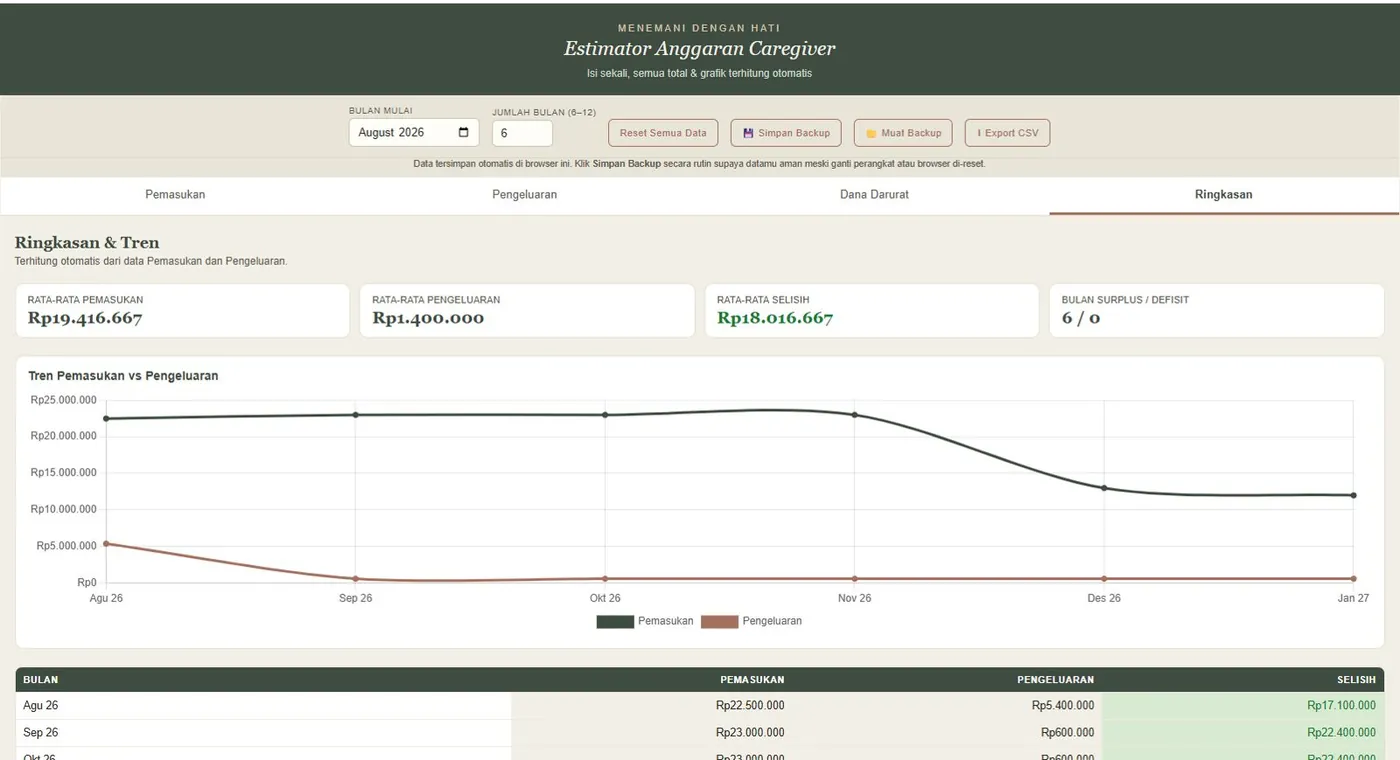1400x760 pixels.
Task: Toggle Pengeluaran series via legend swatch
Action: point(720,622)
